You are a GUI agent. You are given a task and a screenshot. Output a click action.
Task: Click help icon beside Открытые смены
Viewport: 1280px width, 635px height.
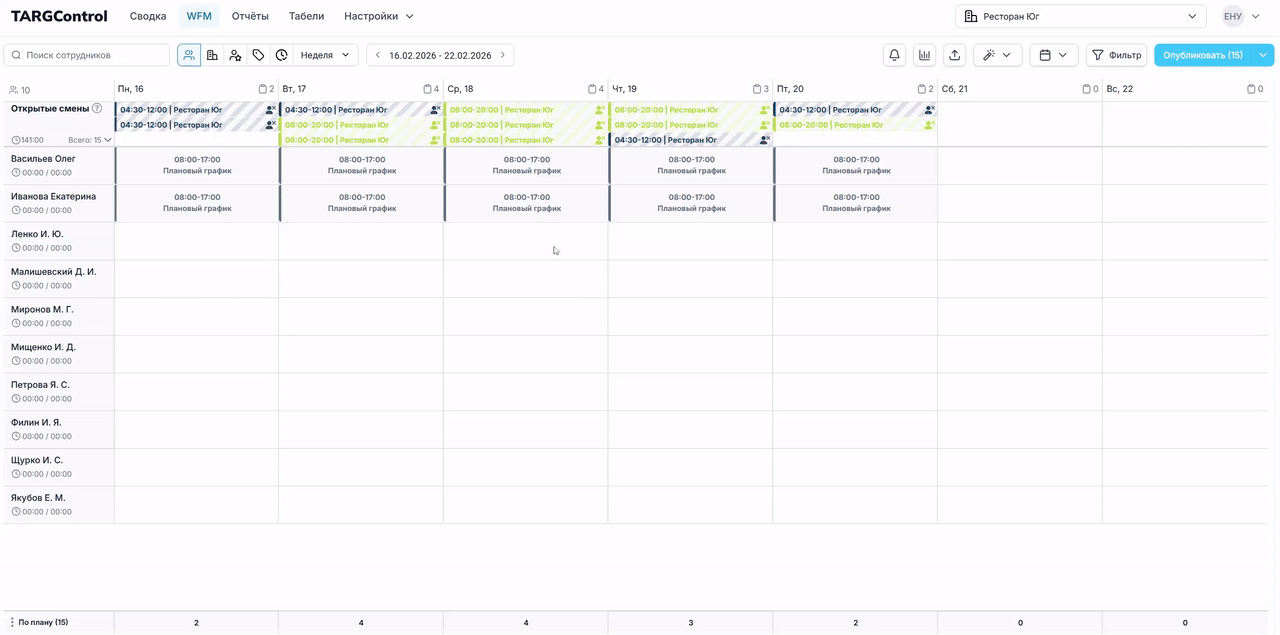97,108
